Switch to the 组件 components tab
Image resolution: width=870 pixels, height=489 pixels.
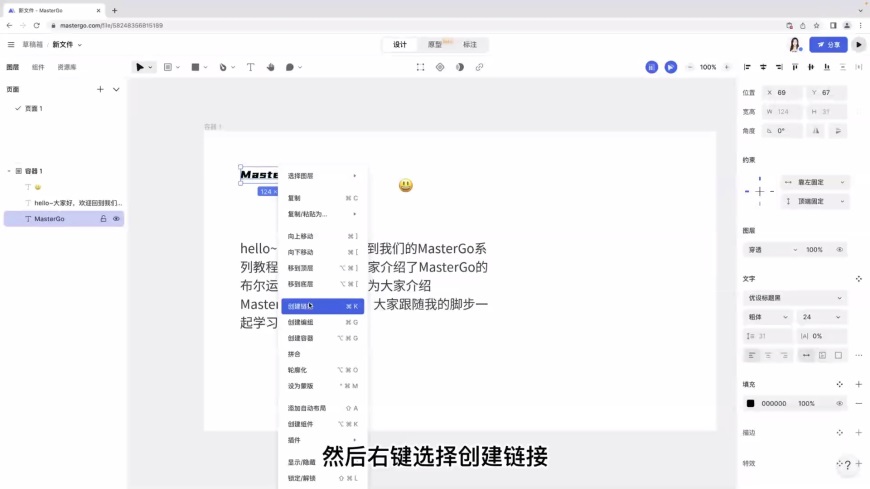38,67
